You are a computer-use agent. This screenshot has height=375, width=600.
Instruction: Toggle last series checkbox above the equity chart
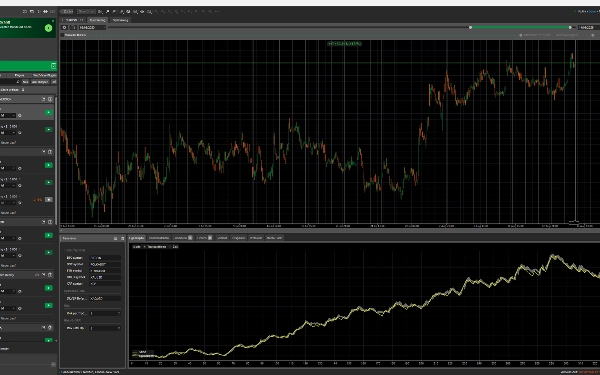[174, 247]
